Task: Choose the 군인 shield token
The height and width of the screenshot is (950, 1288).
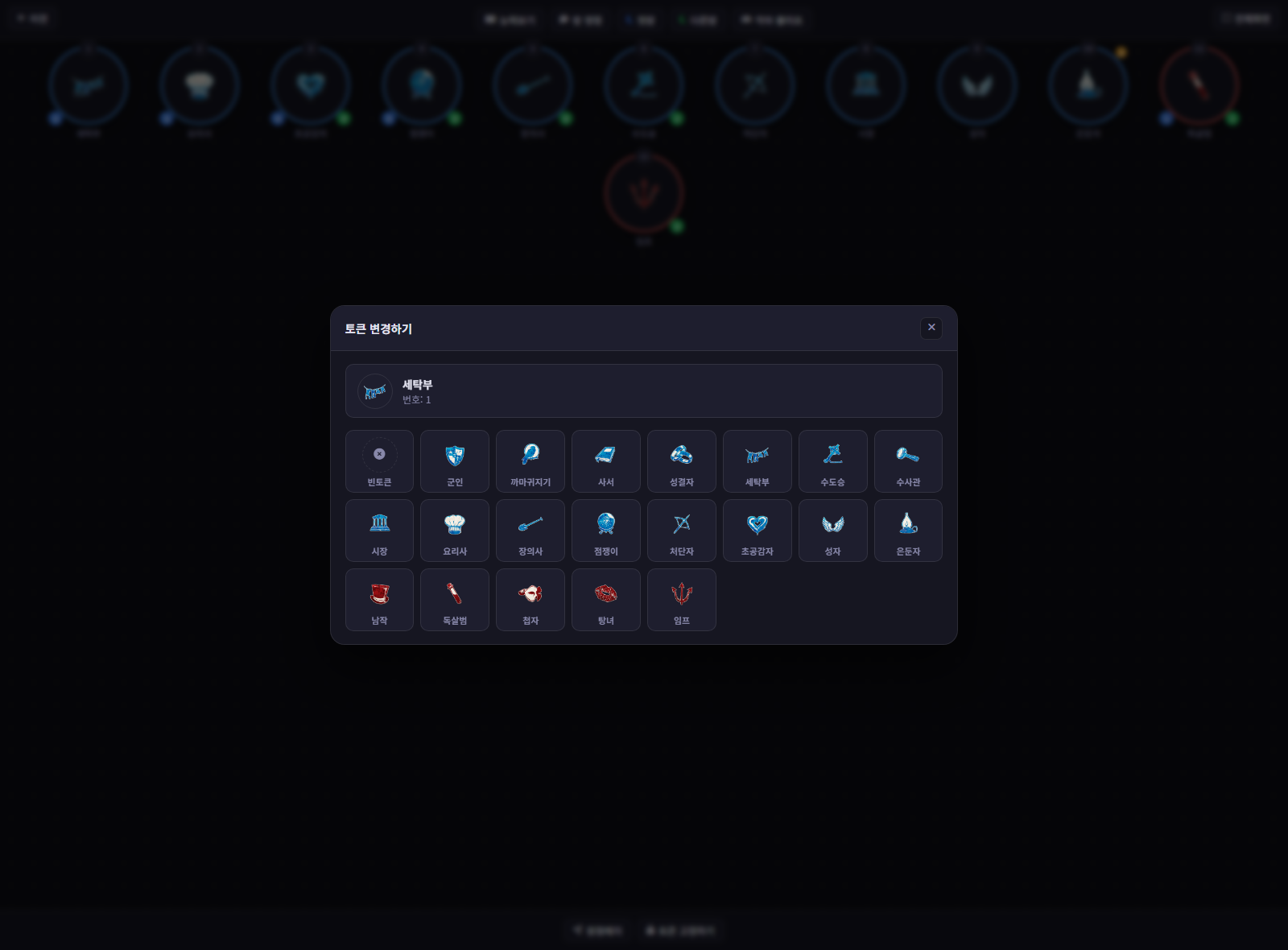Action: click(x=455, y=461)
